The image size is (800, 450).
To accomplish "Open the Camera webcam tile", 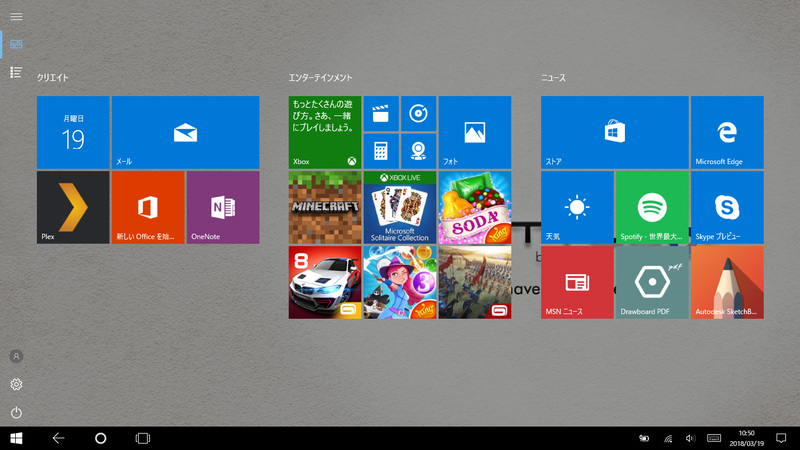I will pyautogui.click(x=418, y=151).
